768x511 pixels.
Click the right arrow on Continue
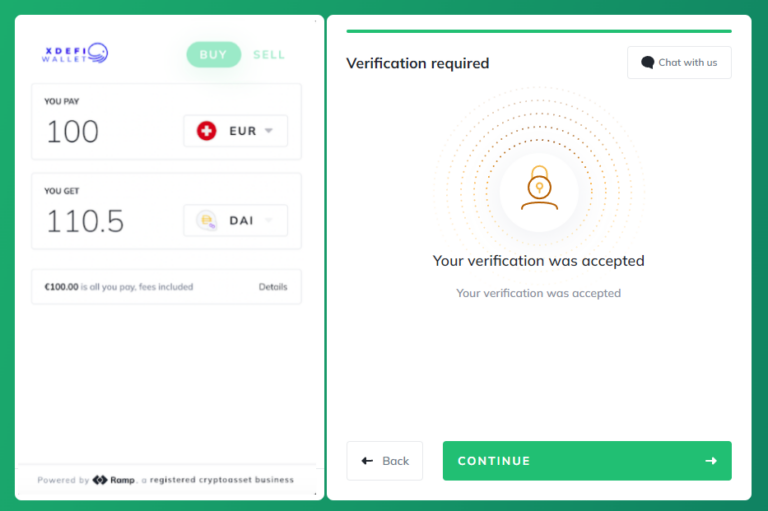[x=711, y=461]
